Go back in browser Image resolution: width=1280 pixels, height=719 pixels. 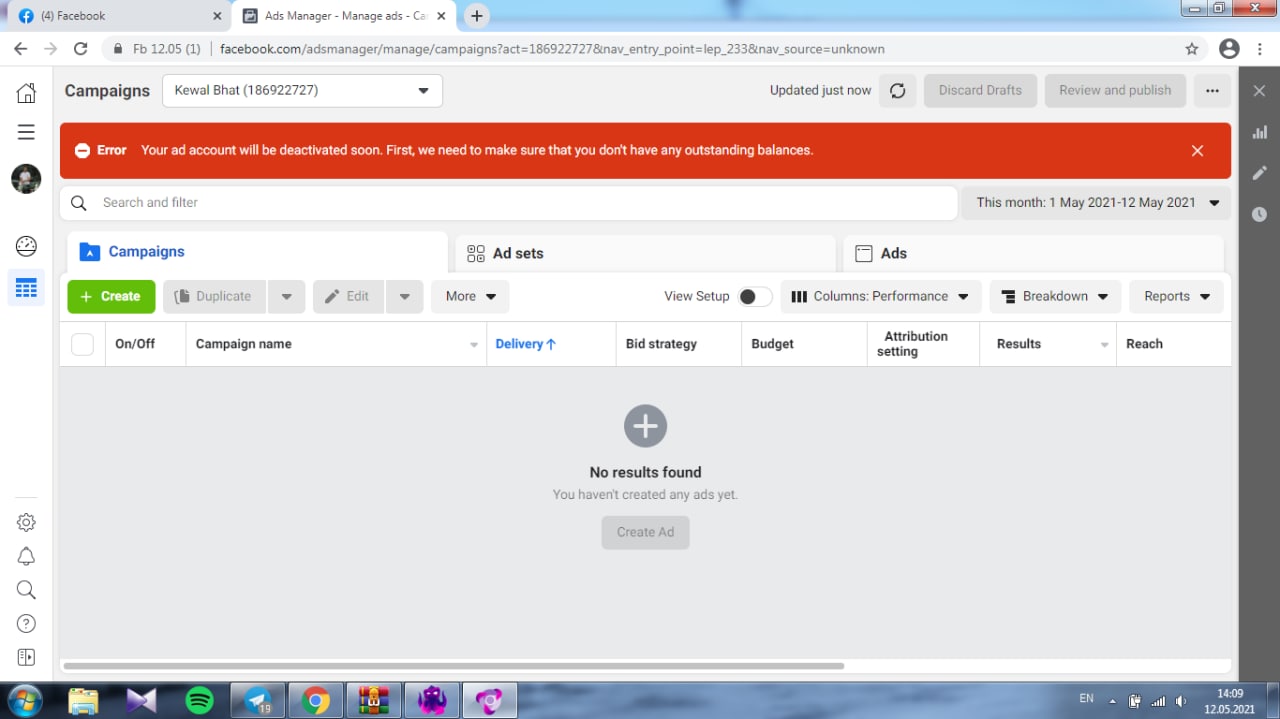coord(20,49)
